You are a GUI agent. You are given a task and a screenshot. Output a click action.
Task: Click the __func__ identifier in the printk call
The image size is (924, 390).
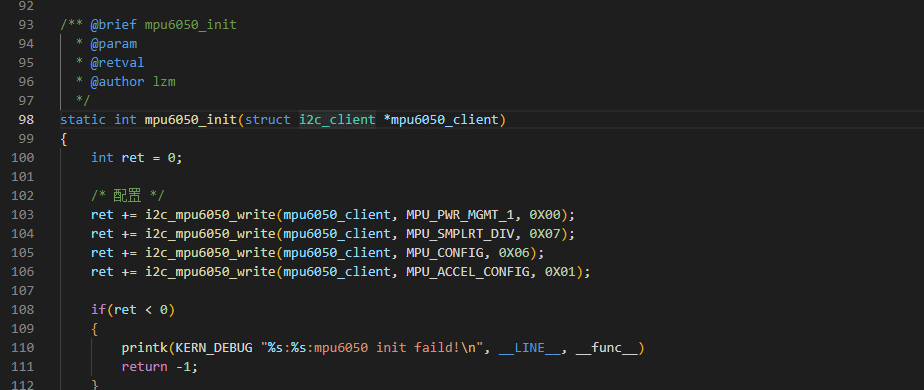tap(606, 348)
